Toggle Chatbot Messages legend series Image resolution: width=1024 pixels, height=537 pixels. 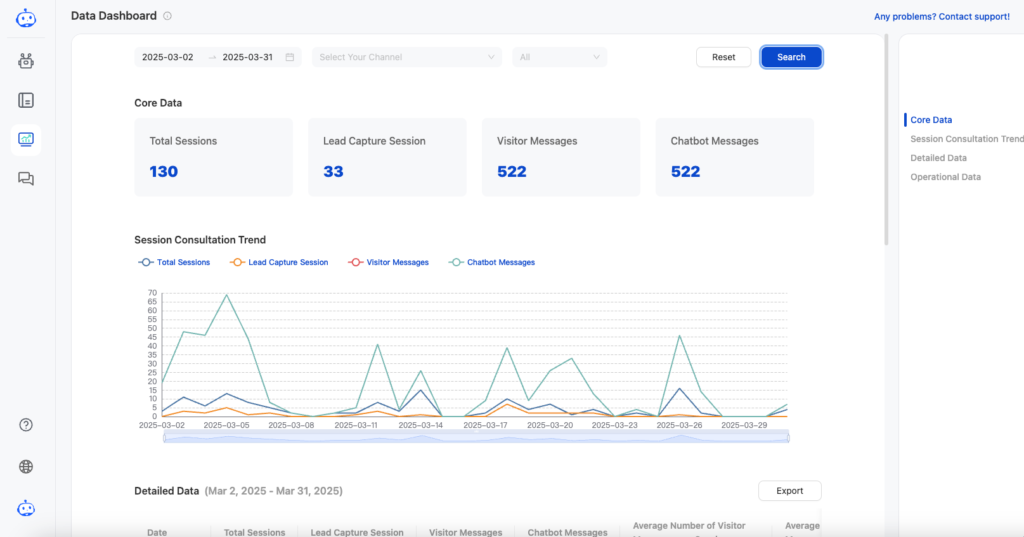coord(492,262)
